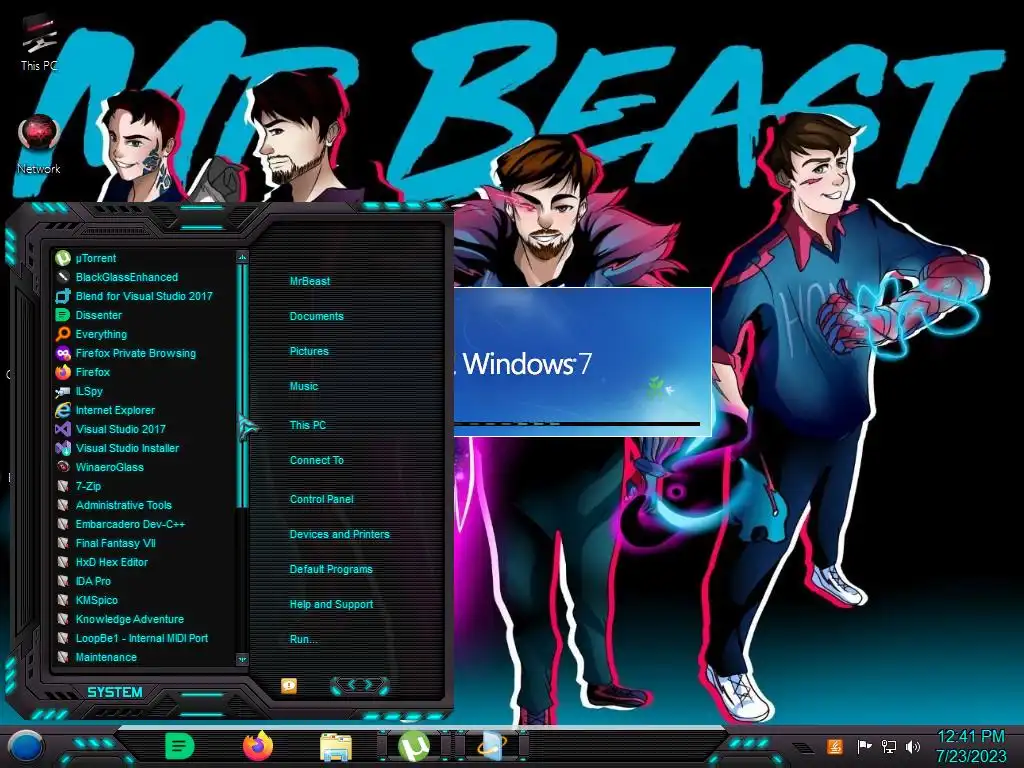The image size is (1024, 768).
Task: Click Run... in the Start menu
Action: click(304, 639)
